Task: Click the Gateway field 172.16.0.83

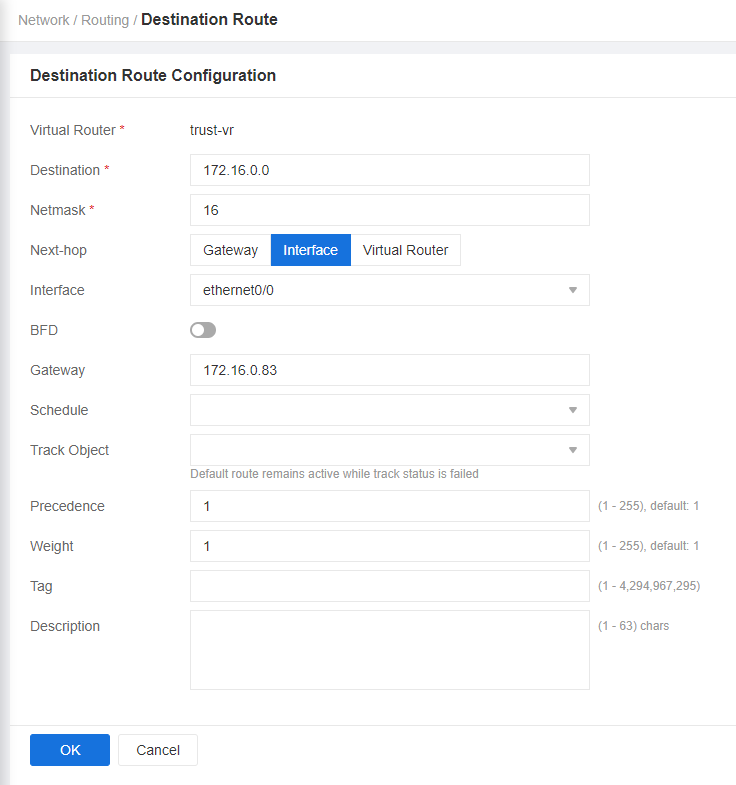Action: point(390,370)
